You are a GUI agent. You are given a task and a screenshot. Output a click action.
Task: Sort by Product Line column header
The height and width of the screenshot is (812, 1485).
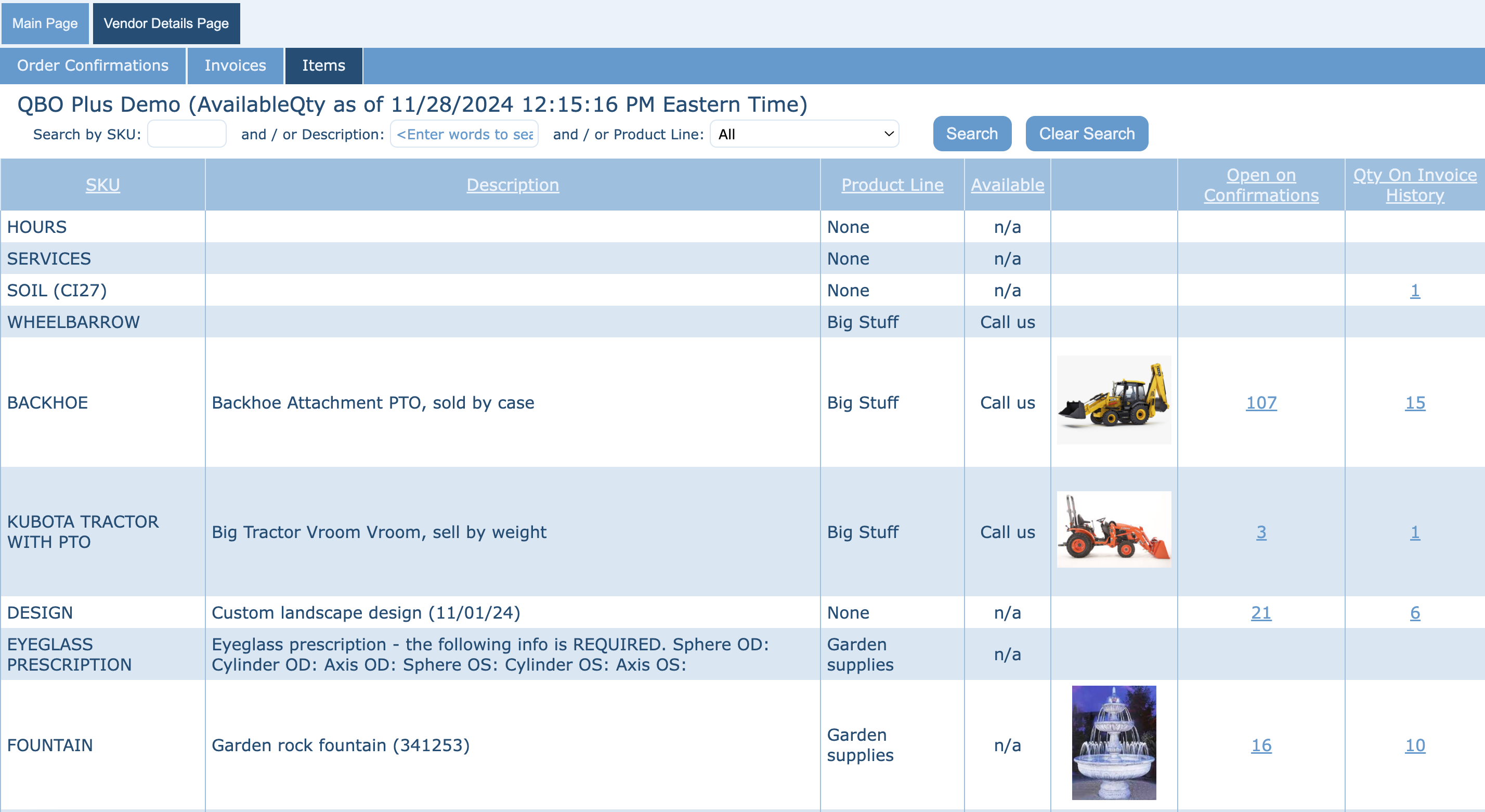pyautogui.click(x=892, y=185)
